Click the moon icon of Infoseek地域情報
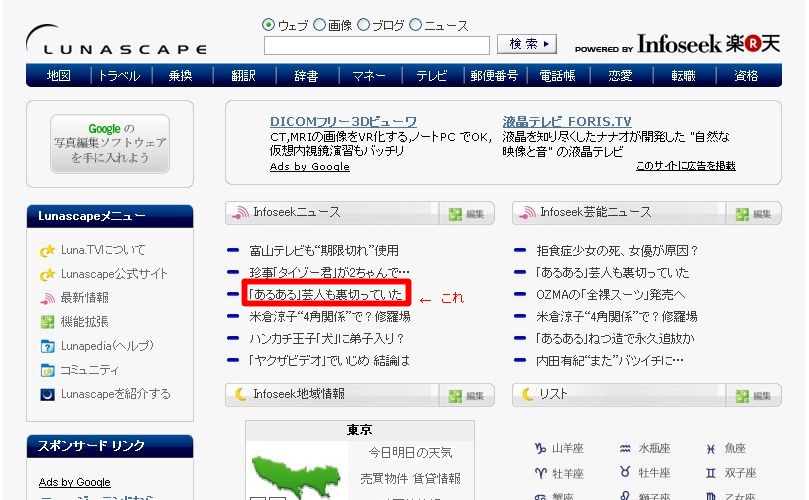The height and width of the screenshot is (500, 809). coord(240,394)
